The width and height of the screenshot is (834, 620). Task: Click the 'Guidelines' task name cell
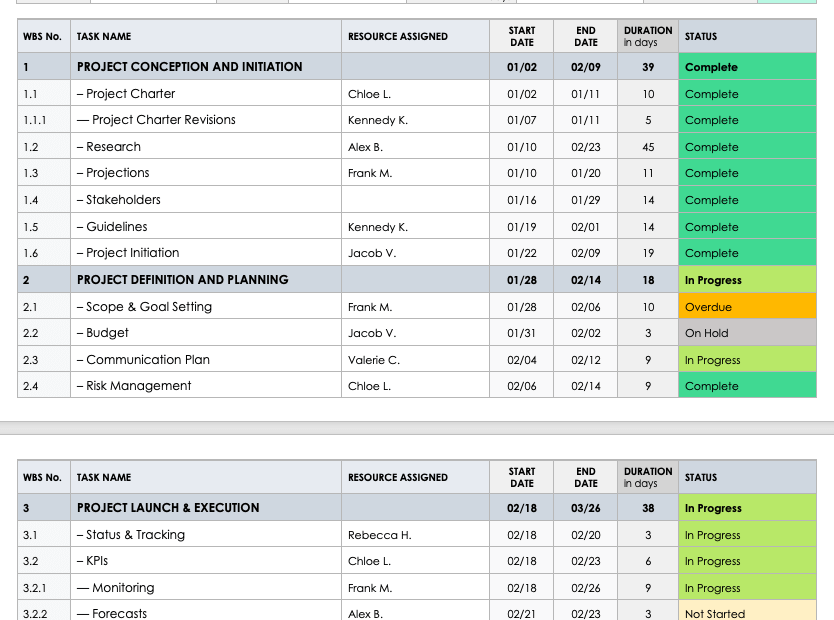pyautogui.click(x=206, y=227)
